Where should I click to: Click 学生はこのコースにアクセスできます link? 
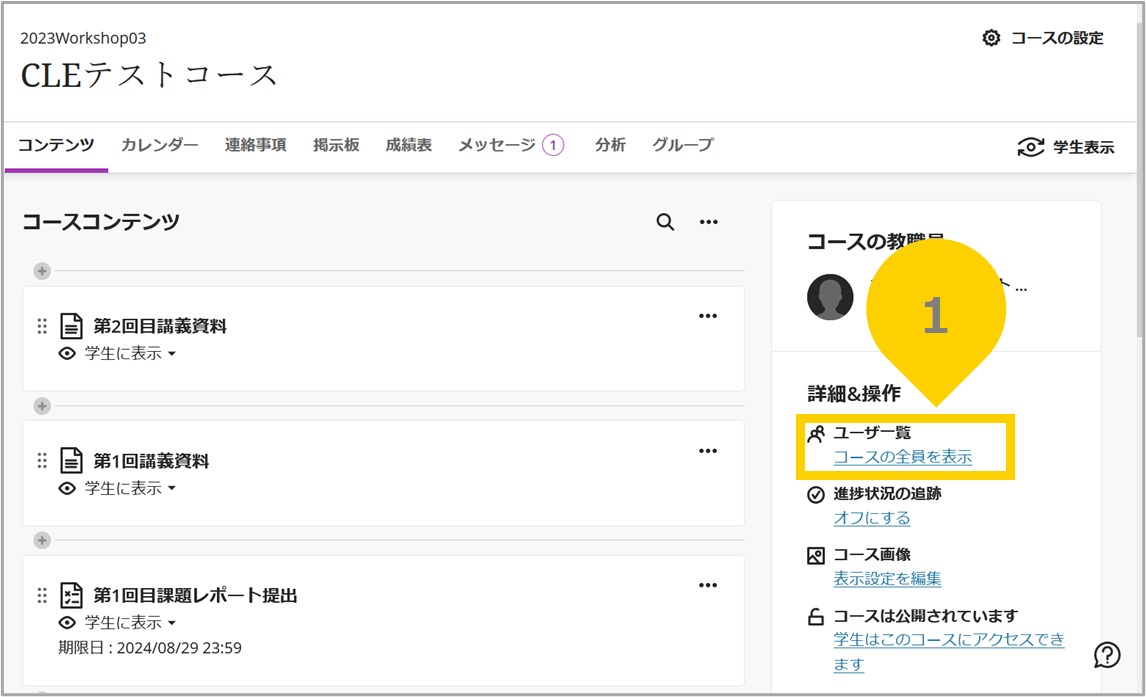949,652
